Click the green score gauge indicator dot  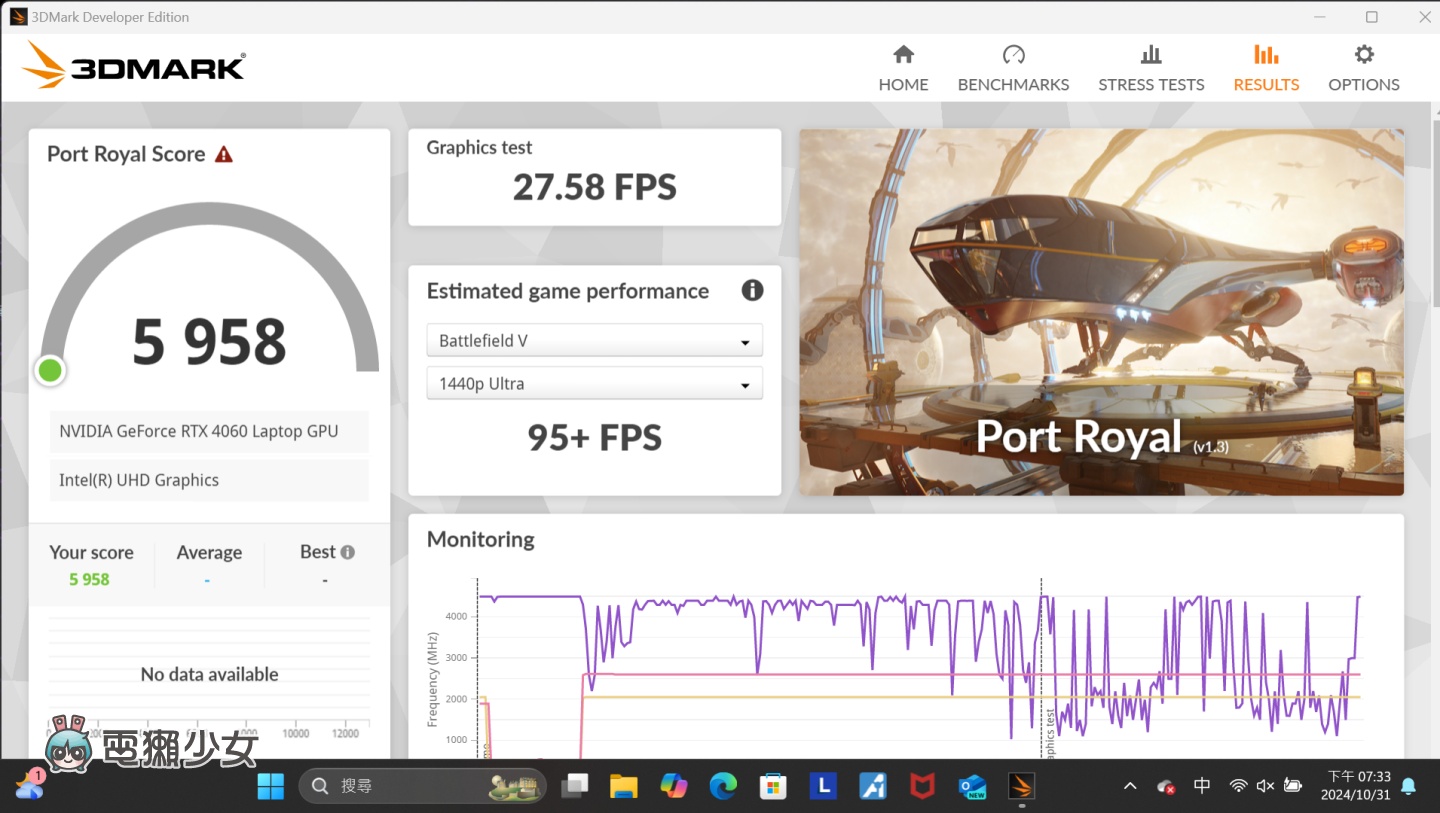50,371
